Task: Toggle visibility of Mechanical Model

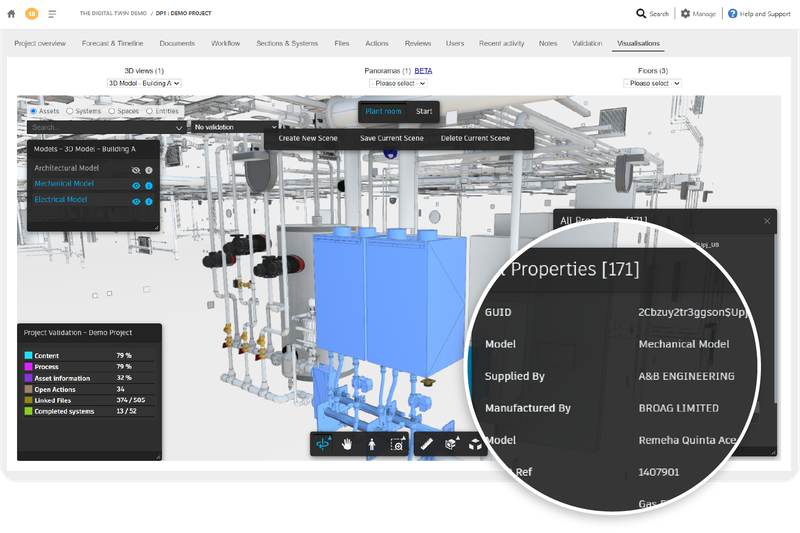Action: tap(136, 186)
